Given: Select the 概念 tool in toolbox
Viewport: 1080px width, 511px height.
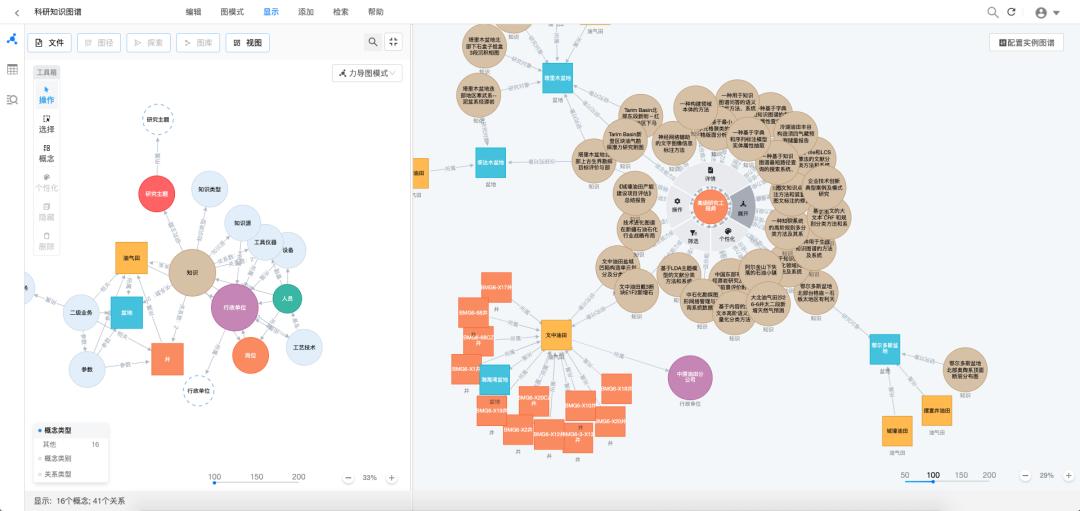Looking at the screenshot, I should click(x=47, y=153).
